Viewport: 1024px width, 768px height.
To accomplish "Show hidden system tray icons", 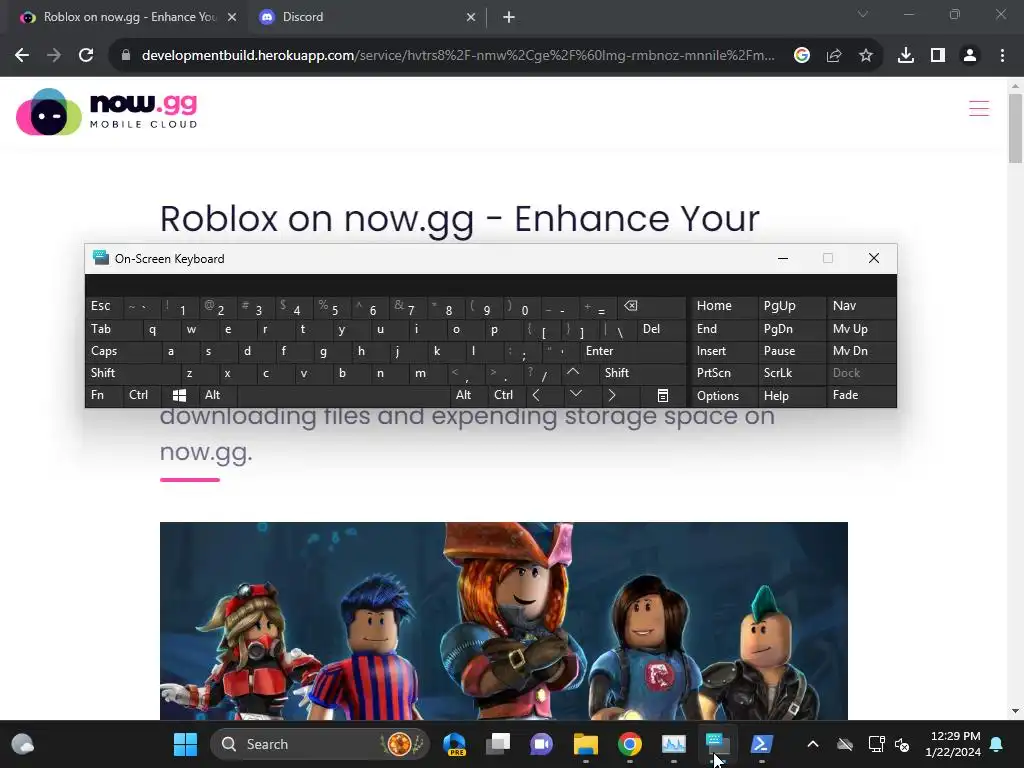I will (x=813, y=744).
